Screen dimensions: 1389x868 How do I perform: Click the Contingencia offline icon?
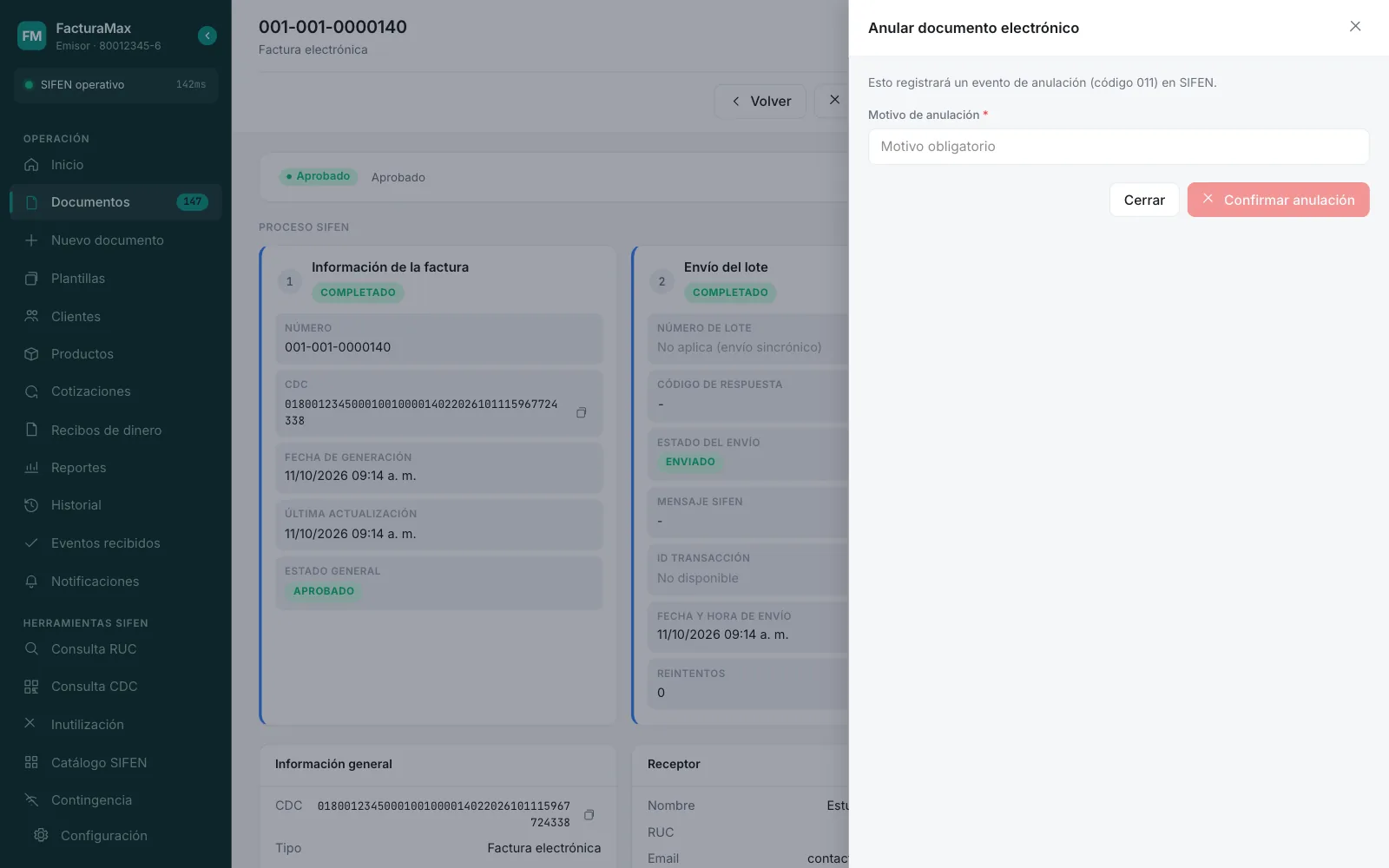[x=31, y=800]
